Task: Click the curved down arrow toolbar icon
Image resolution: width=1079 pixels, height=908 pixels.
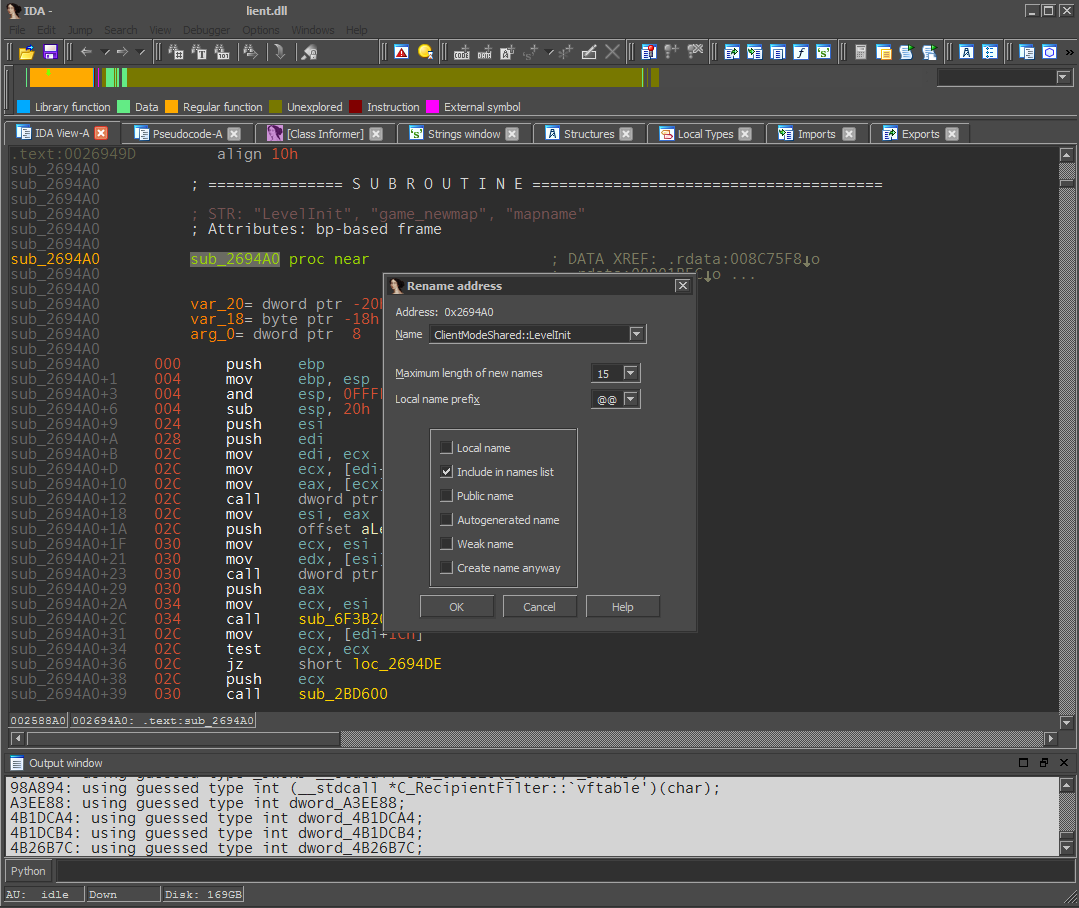Action: pos(279,52)
